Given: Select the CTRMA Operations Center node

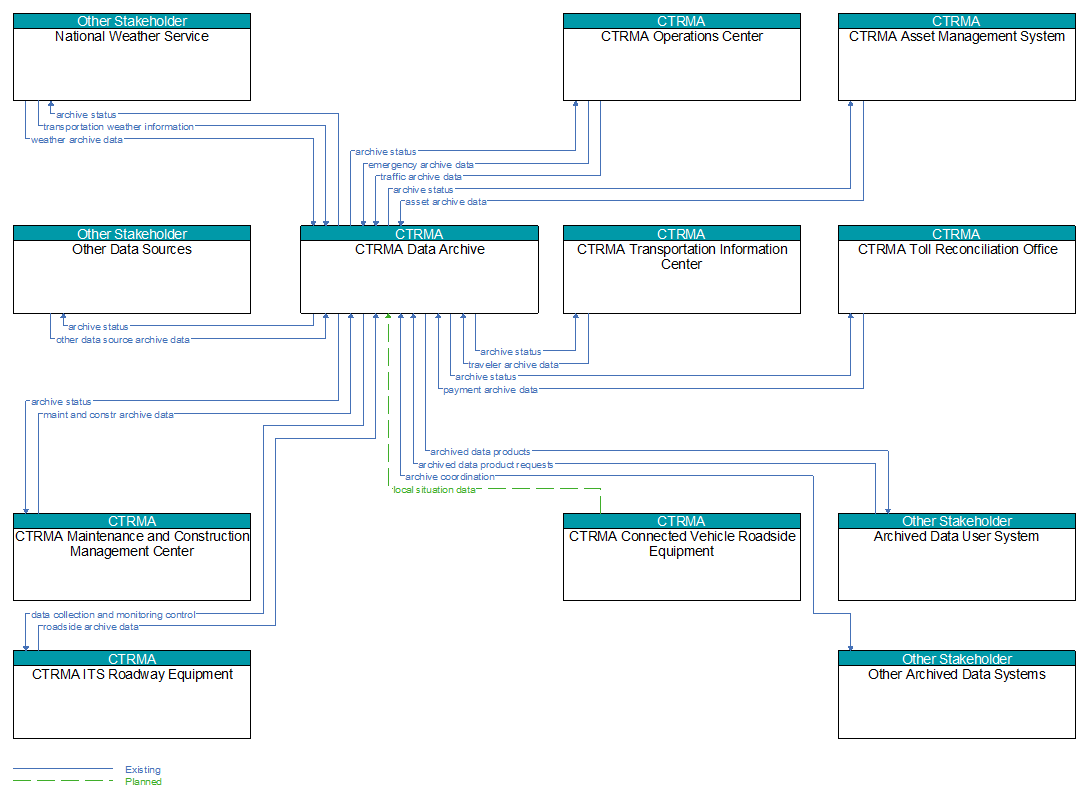Looking at the screenshot, I should point(682,57).
